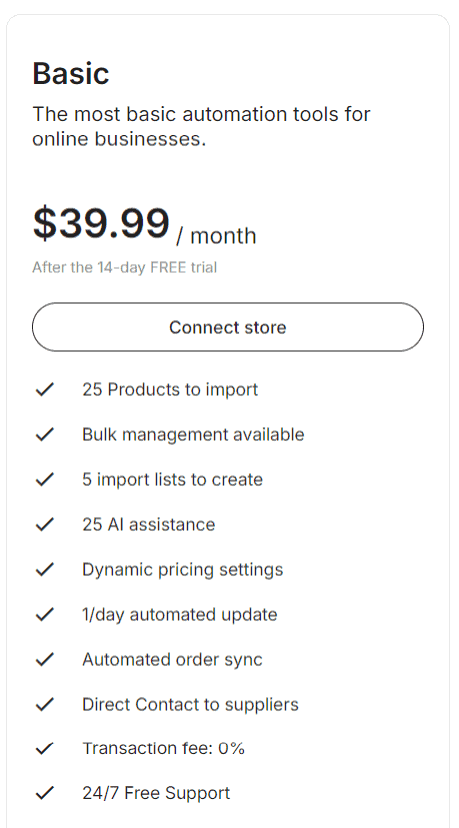459x828 pixels.
Task: Click the 24/7 Free Support feature text
Action: click(x=156, y=793)
